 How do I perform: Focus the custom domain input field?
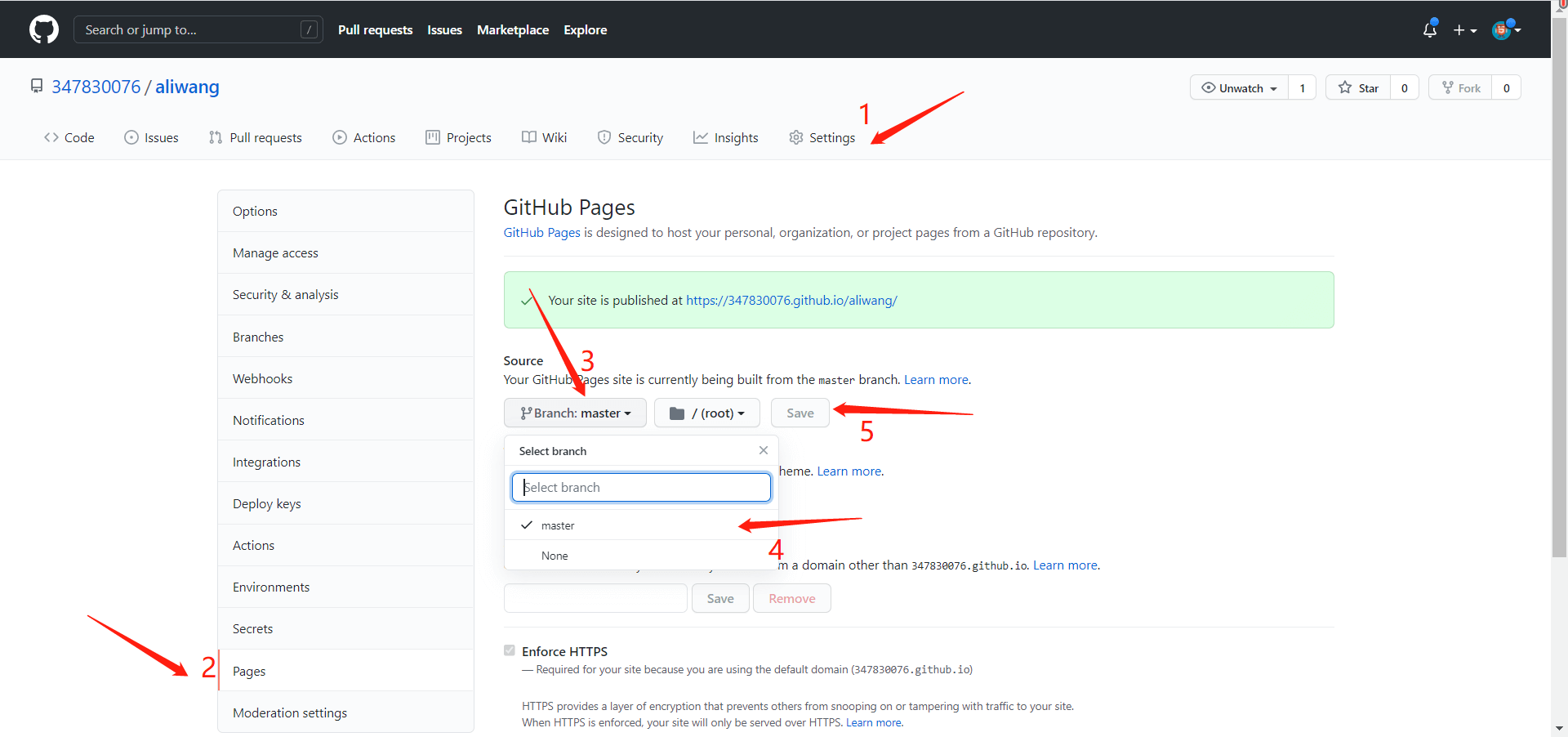(x=595, y=598)
